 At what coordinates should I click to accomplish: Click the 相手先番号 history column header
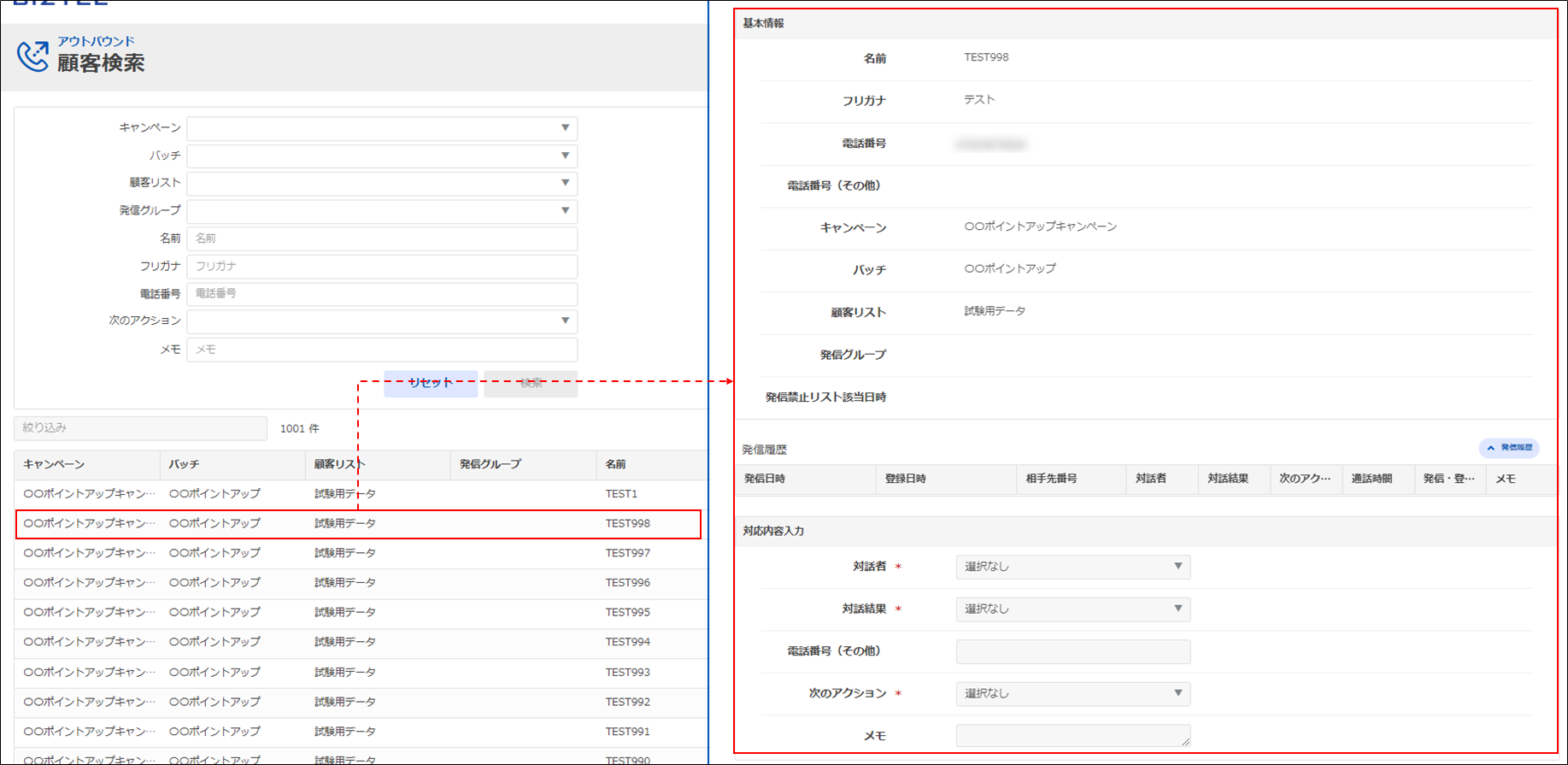tap(1072, 480)
